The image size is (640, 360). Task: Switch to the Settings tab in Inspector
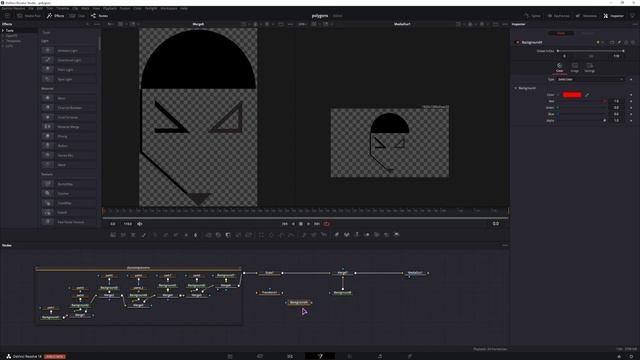coord(589,67)
